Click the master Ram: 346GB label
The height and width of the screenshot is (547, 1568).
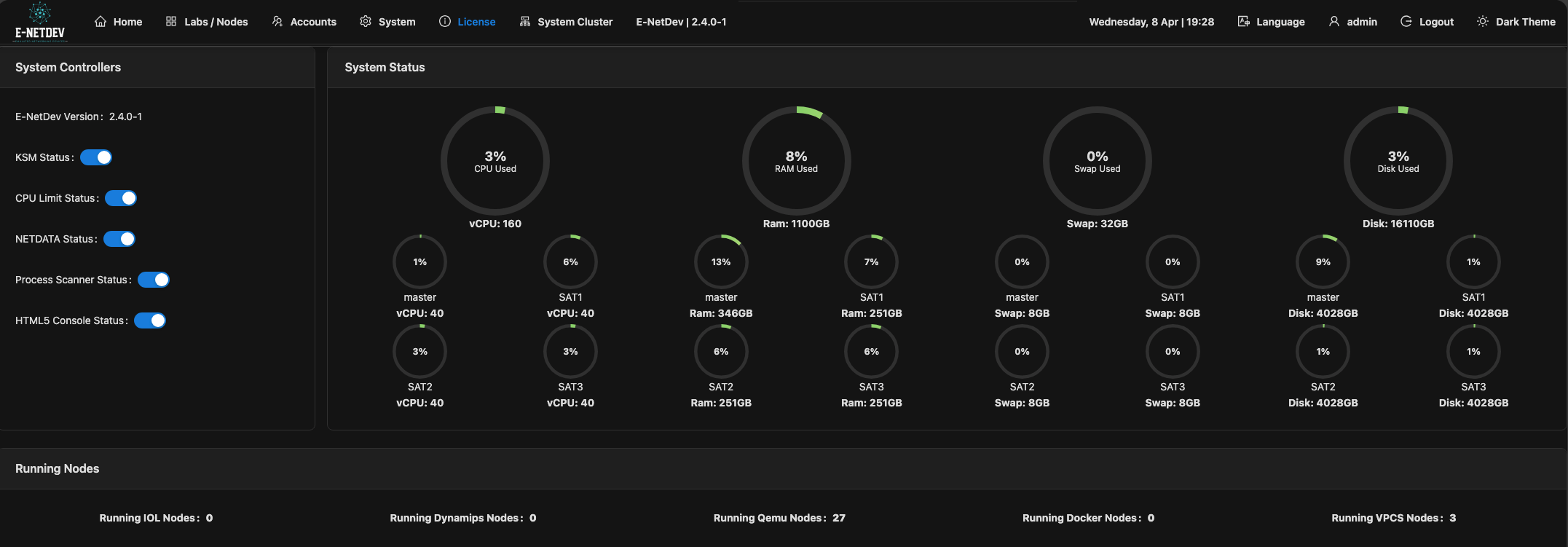pyautogui.click(x=721, y=313)
